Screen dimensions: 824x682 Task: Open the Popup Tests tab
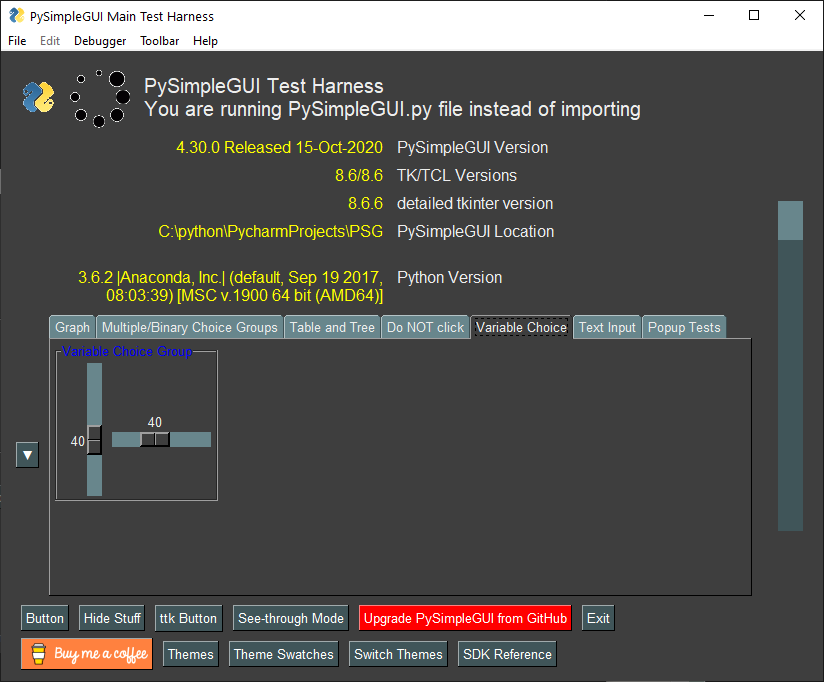pyautogui.click(x=684, y=327)
